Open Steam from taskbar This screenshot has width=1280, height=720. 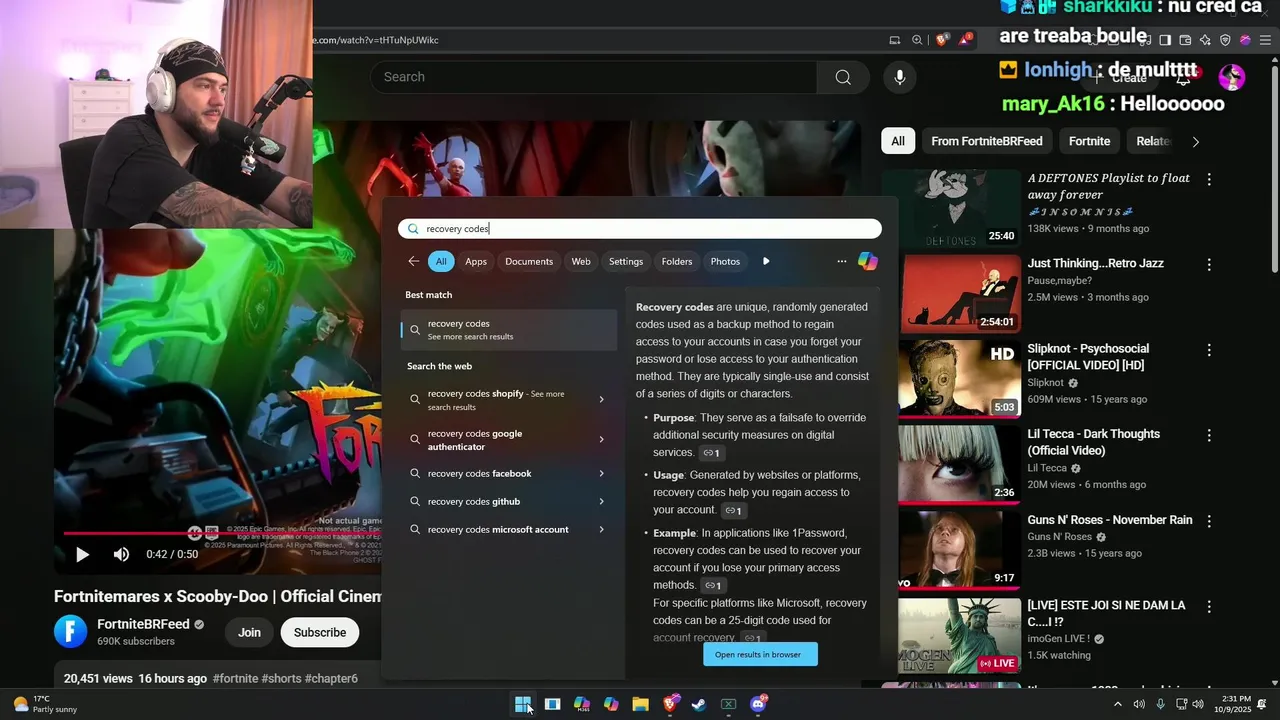[699, 704]
